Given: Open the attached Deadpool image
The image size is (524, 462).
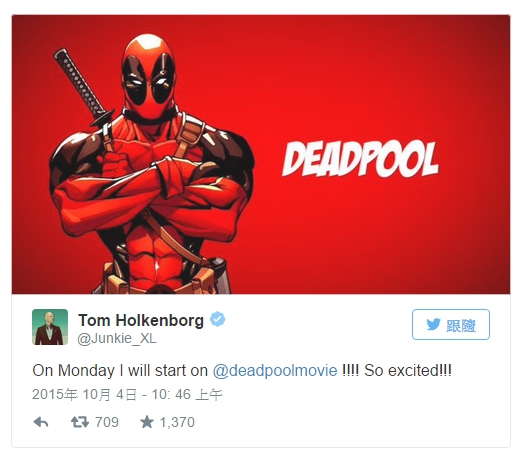Looking at the screenshot, I should coord(261,154).
